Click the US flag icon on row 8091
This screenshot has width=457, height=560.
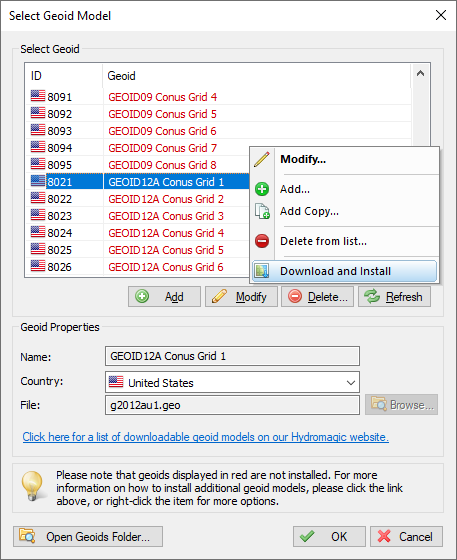tap(38, 96)
